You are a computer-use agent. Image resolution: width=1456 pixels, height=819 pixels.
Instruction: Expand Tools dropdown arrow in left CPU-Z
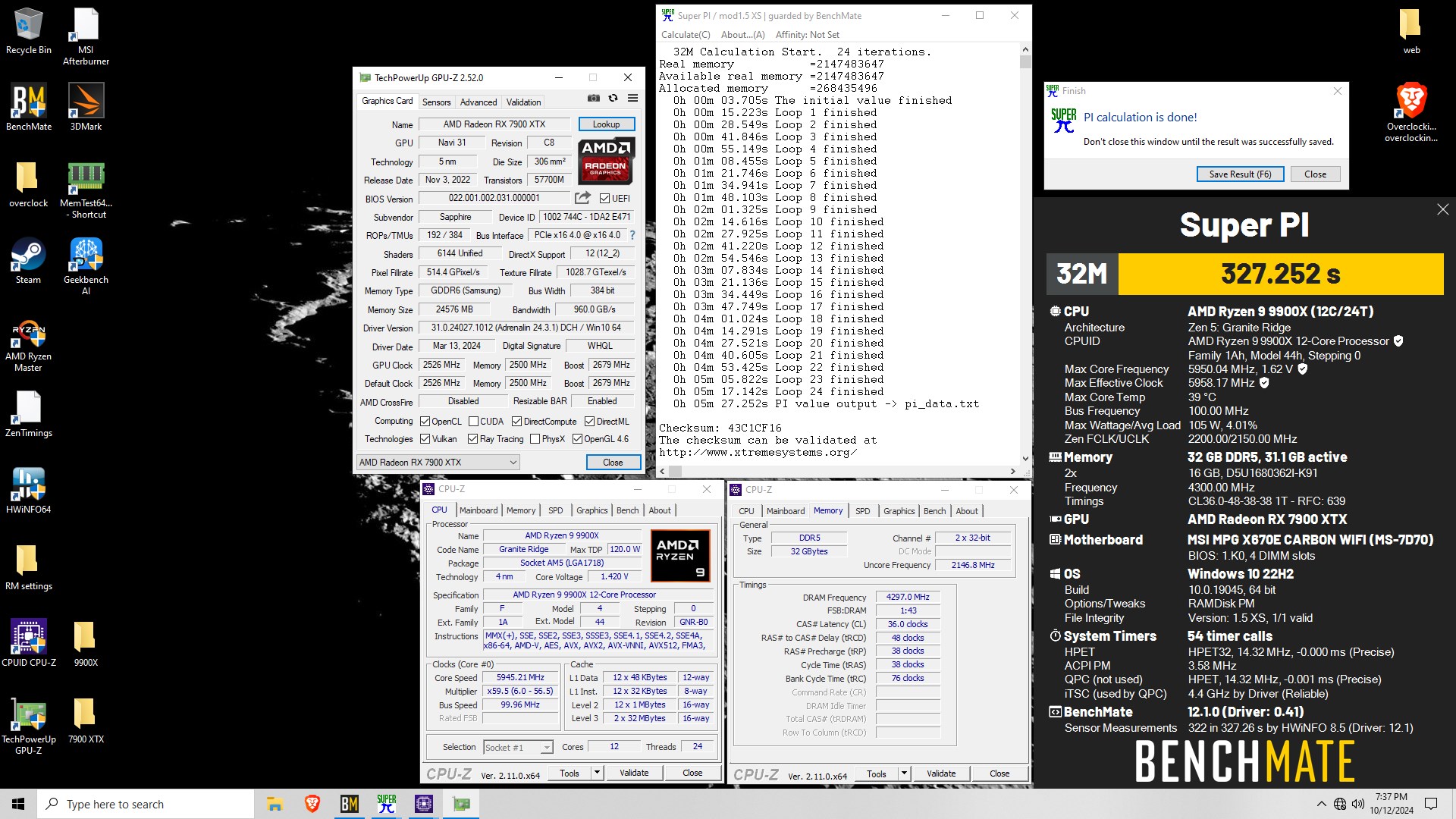tap(597, 773)
